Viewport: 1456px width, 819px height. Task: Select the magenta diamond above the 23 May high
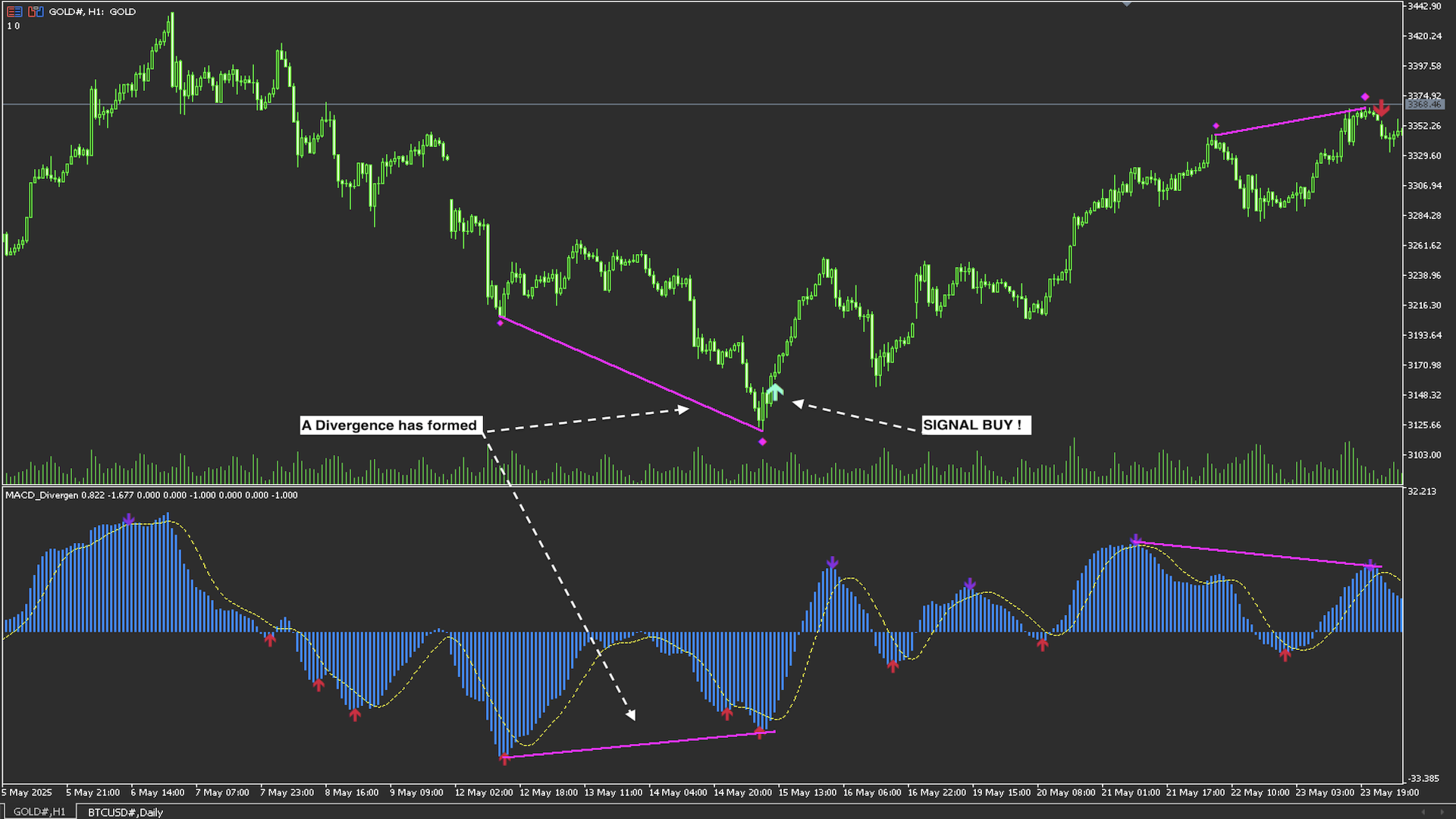1365,96
